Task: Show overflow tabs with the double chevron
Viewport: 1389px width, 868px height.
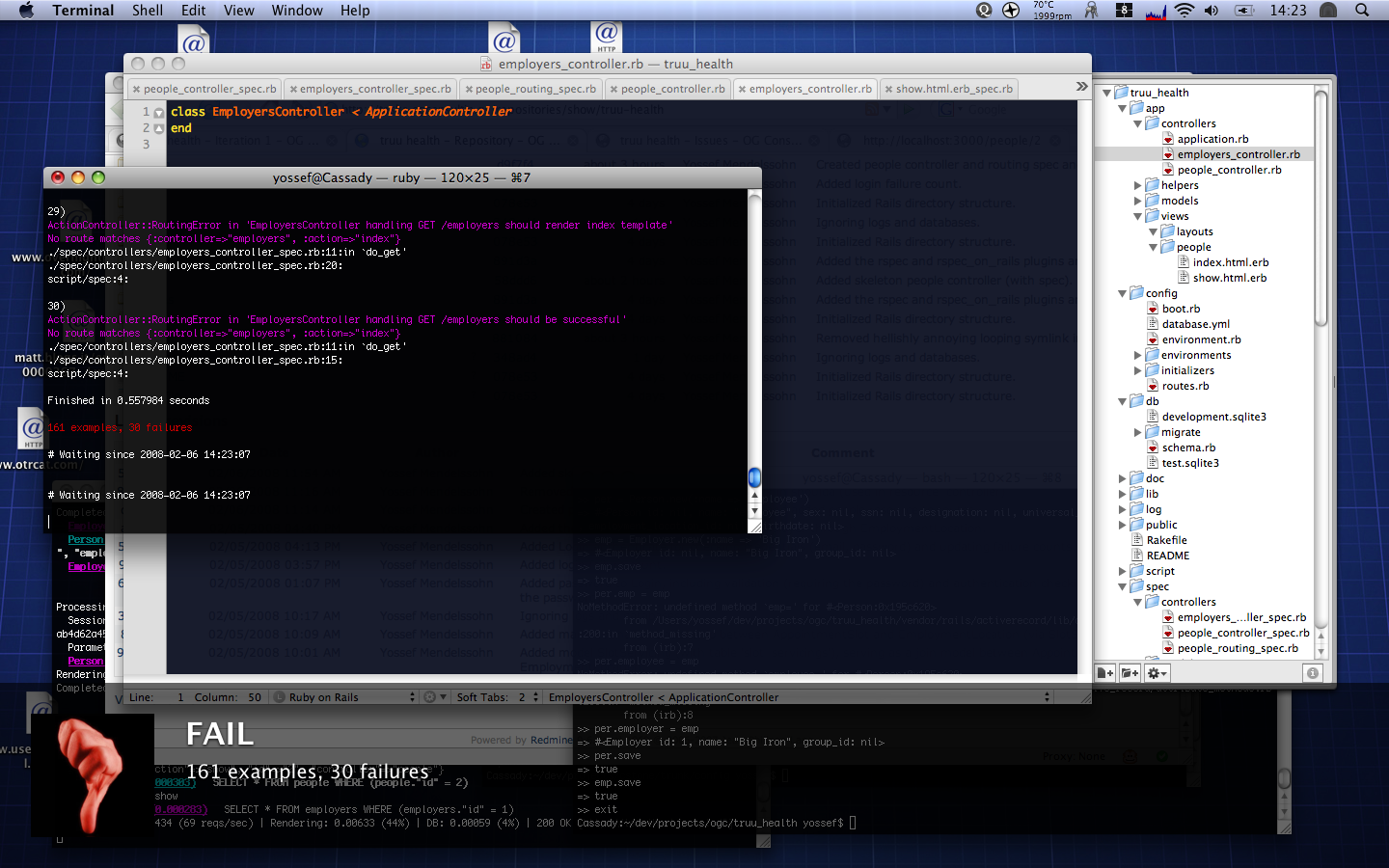Action: click(1081, 87)
